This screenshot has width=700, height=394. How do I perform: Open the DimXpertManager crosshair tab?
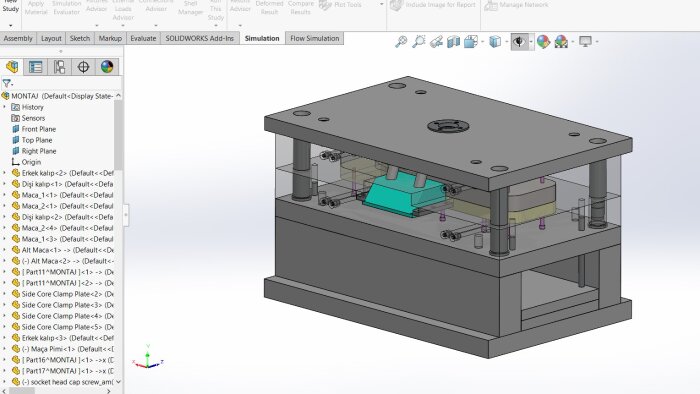tap(83, 67)
